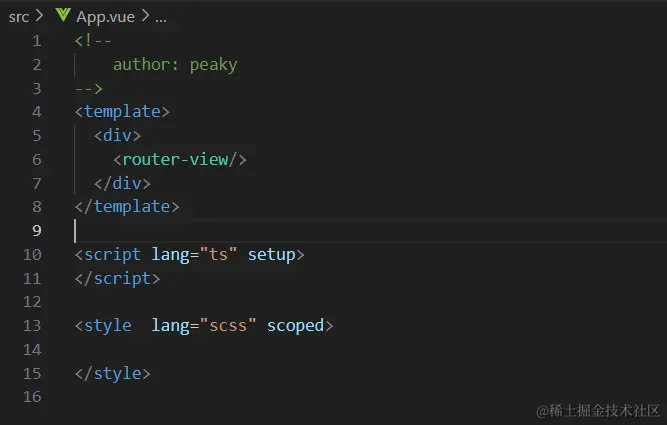Click the chevron right after App.vue
667x425 pixels.
(x=144, y=17)
